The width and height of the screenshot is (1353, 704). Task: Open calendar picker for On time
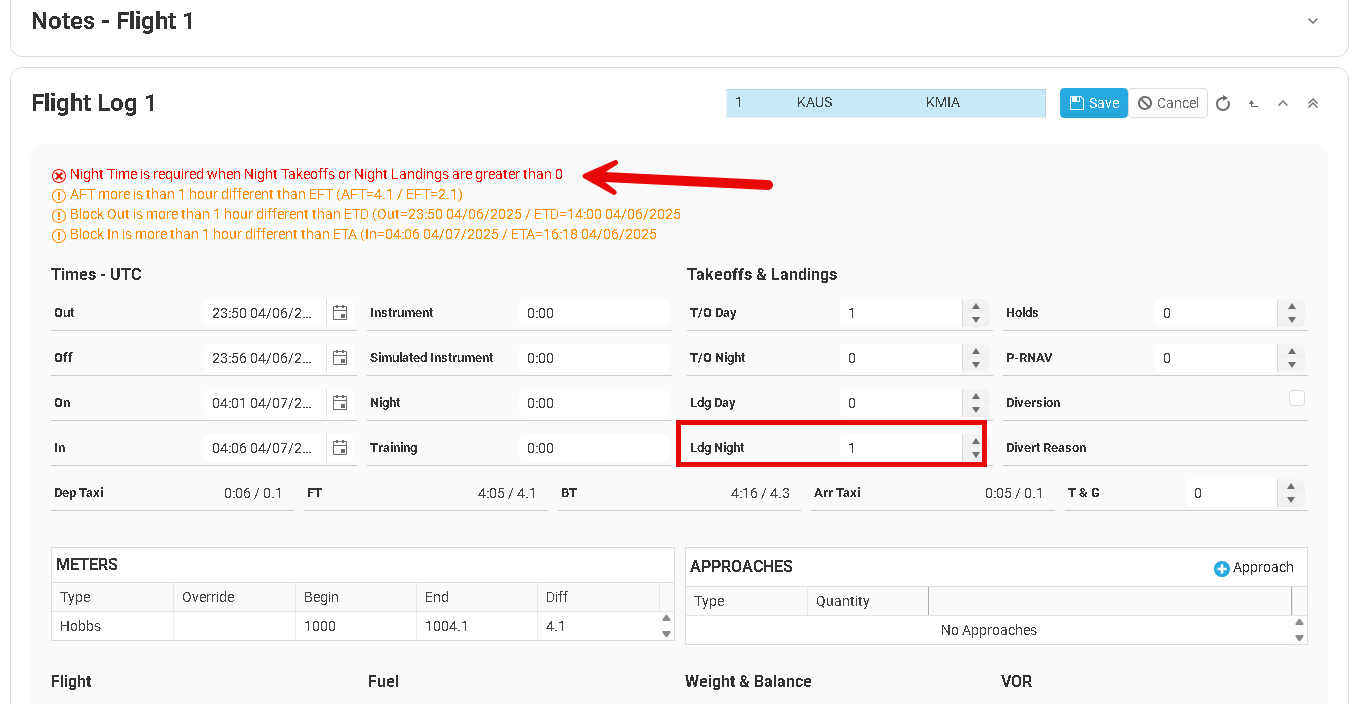340,403
